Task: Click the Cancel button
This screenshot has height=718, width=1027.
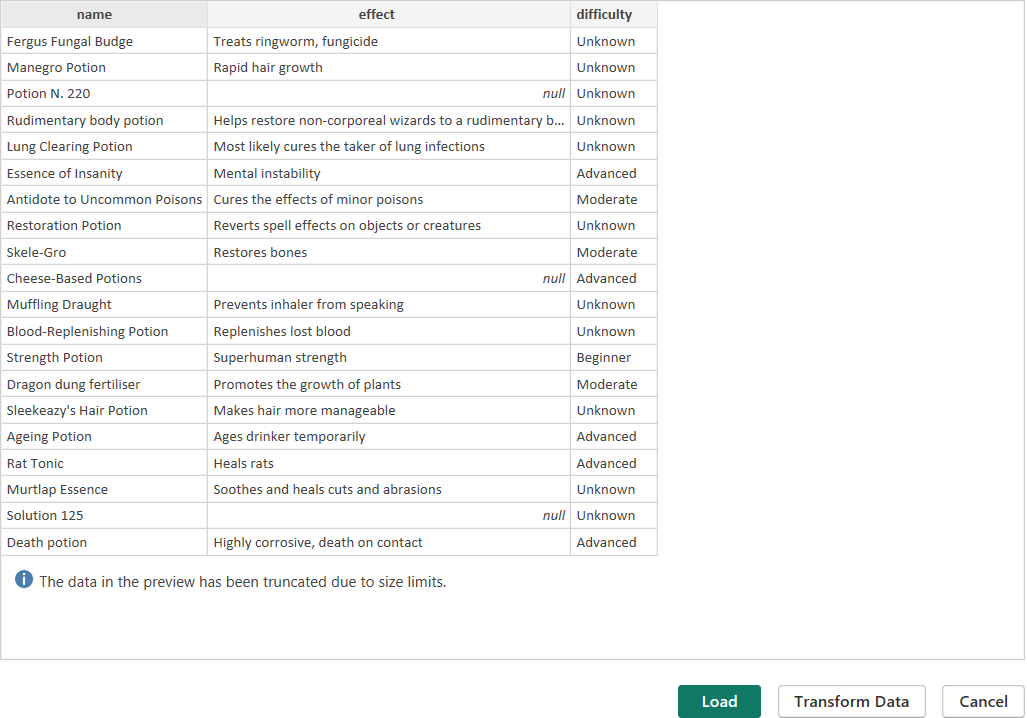Action: (983, 701)
